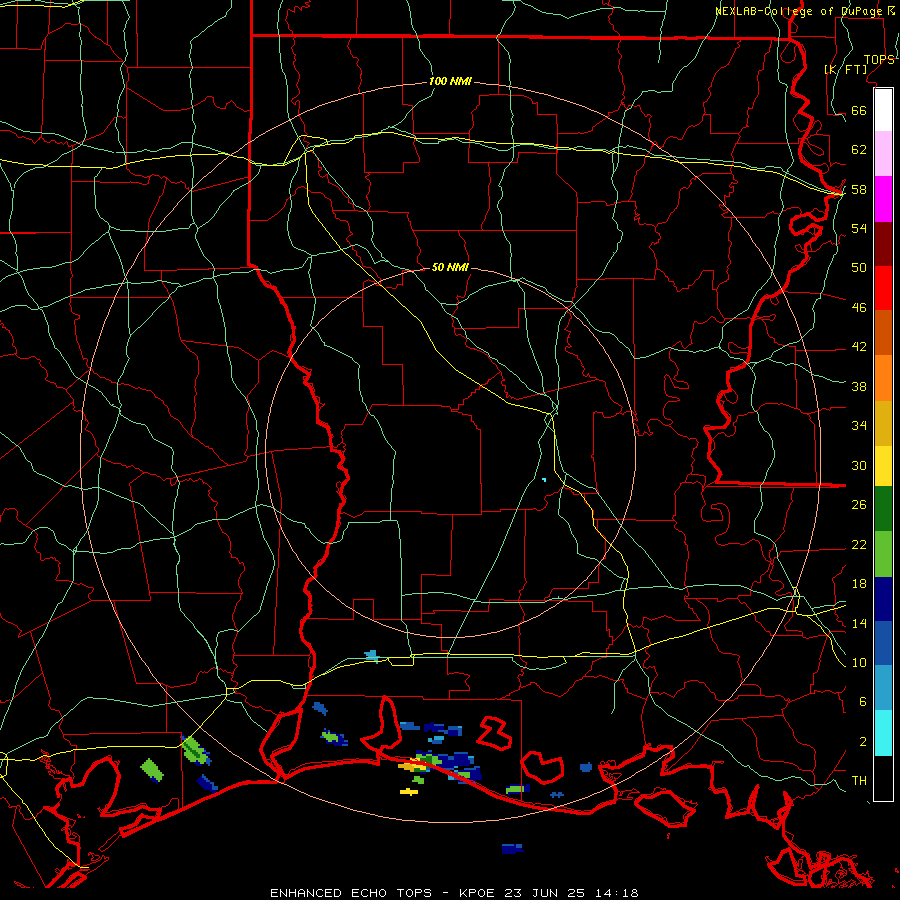Click the legend value "2"
The width and height of the screenshot is (900, 900).
click(x=863, y=741)
